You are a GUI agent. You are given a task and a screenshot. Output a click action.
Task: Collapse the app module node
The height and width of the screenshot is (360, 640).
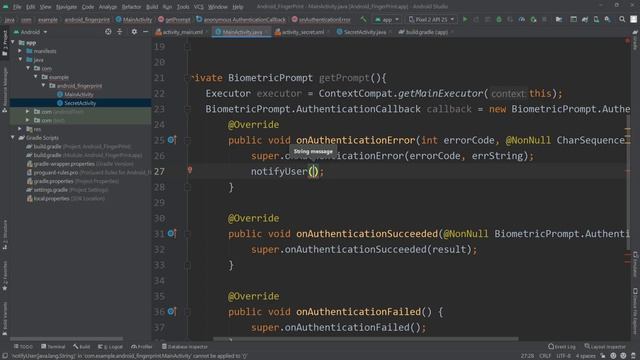13,42
